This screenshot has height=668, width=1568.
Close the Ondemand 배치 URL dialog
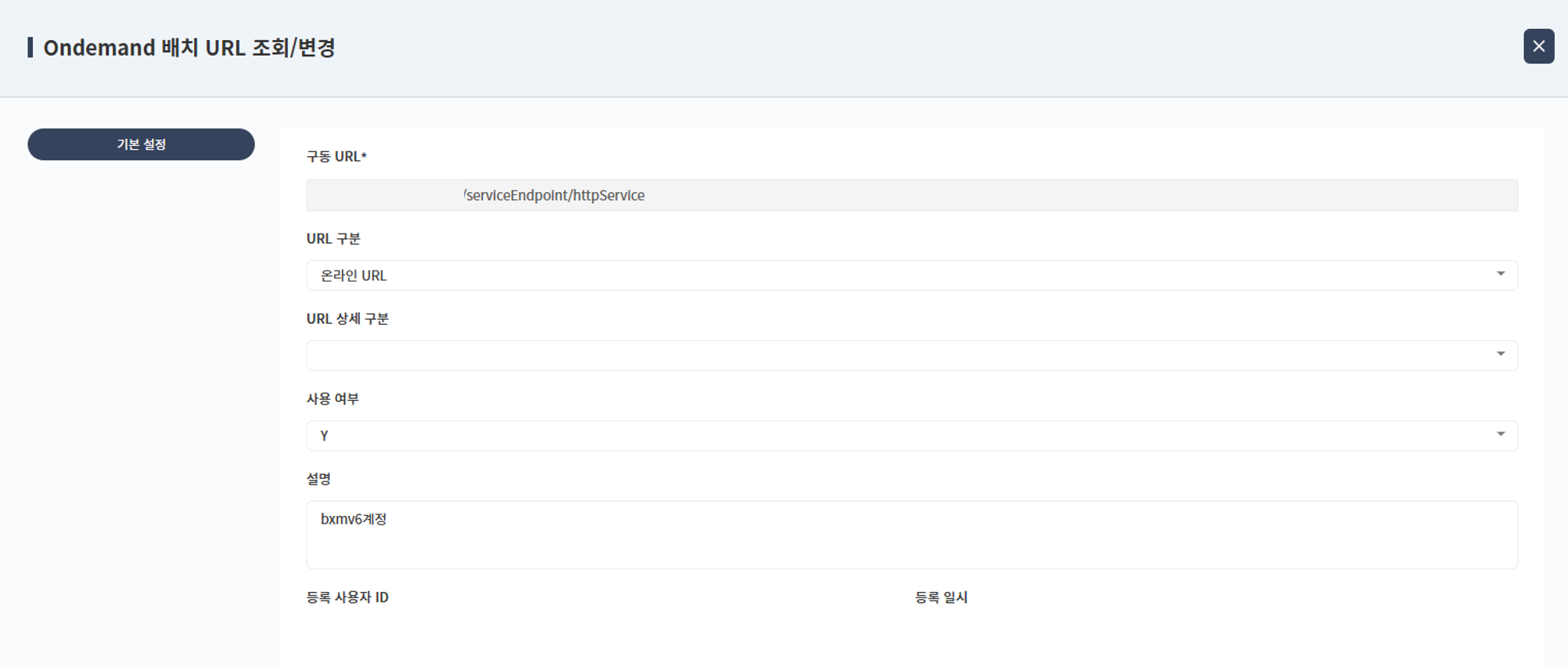(x=1538, y=46)
